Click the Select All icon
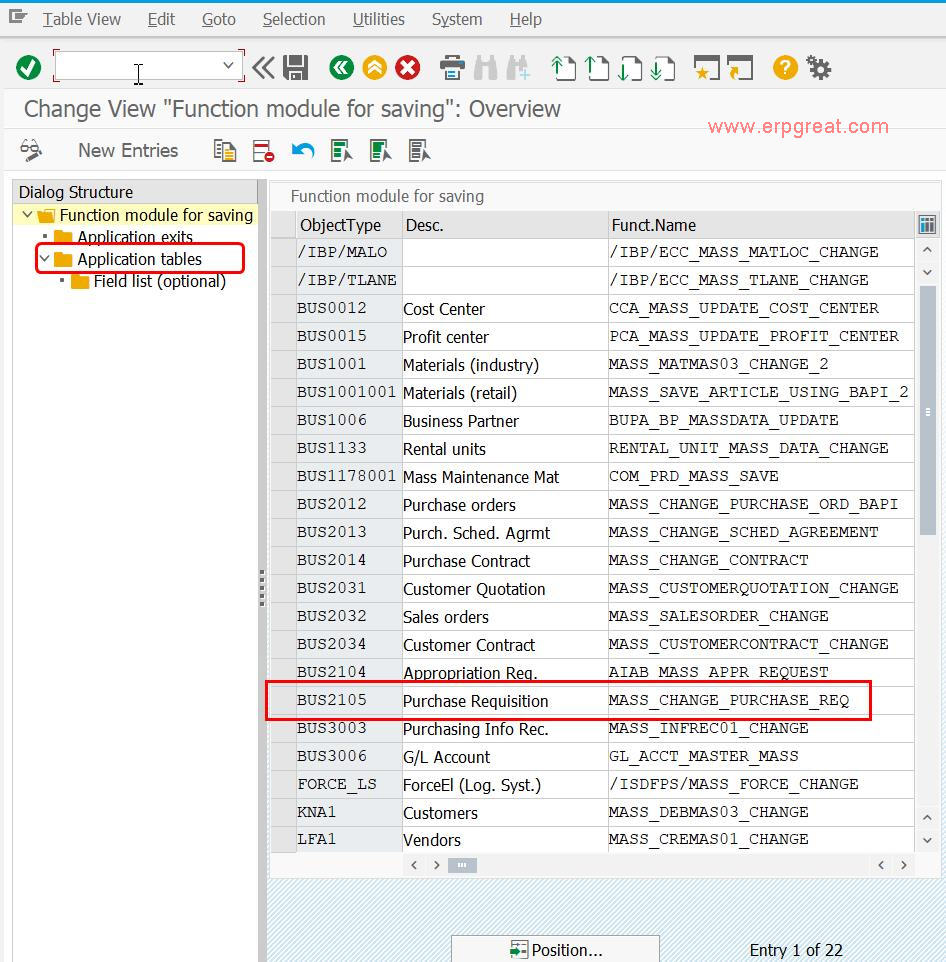The height and width of the screenshot is (962, 946). click(341, 150)
